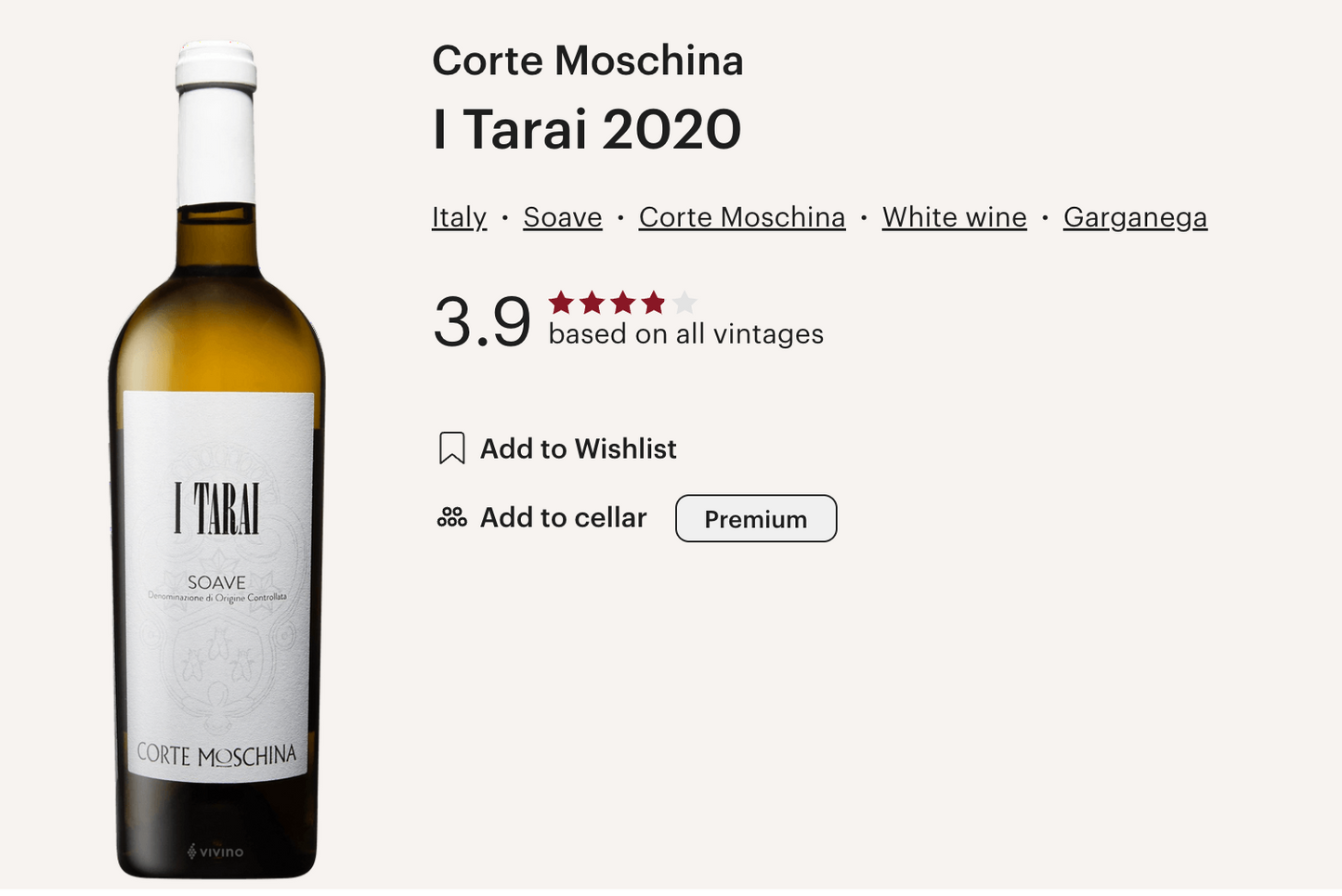Click the third red rating star
This screenshot has width=1342, height=896.
[x=622, y=303]
